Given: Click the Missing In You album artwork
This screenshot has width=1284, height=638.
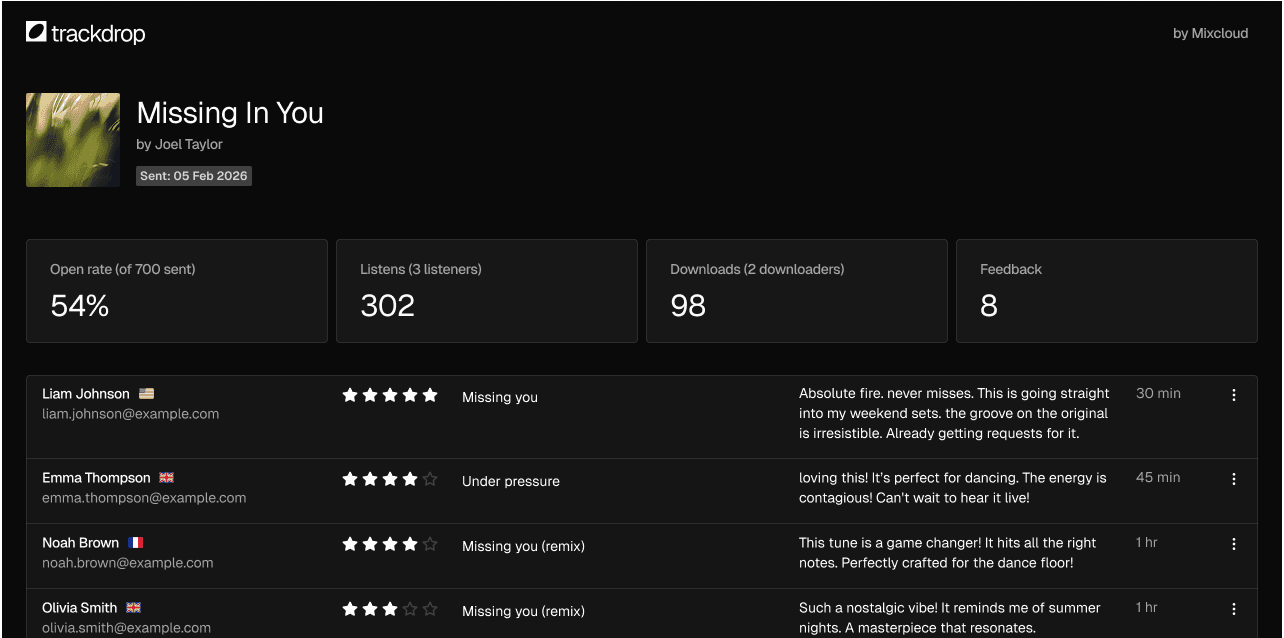Looking at the screenshot, I should [x=73, y=140].
